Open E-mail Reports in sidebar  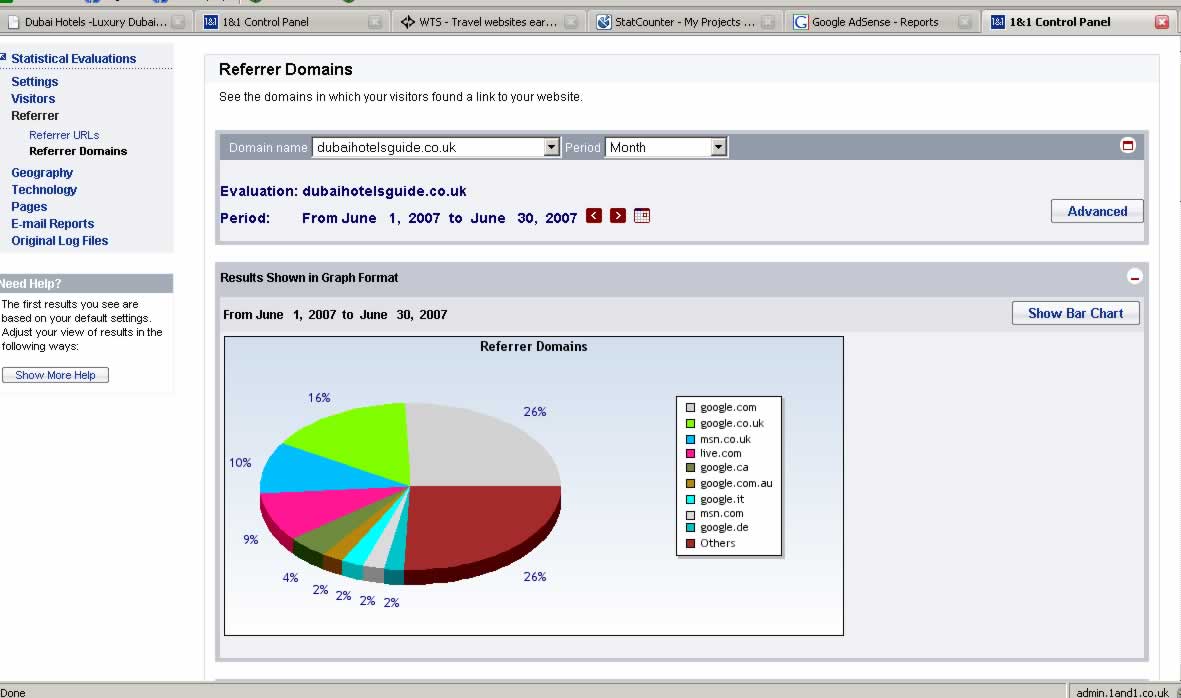53,224
